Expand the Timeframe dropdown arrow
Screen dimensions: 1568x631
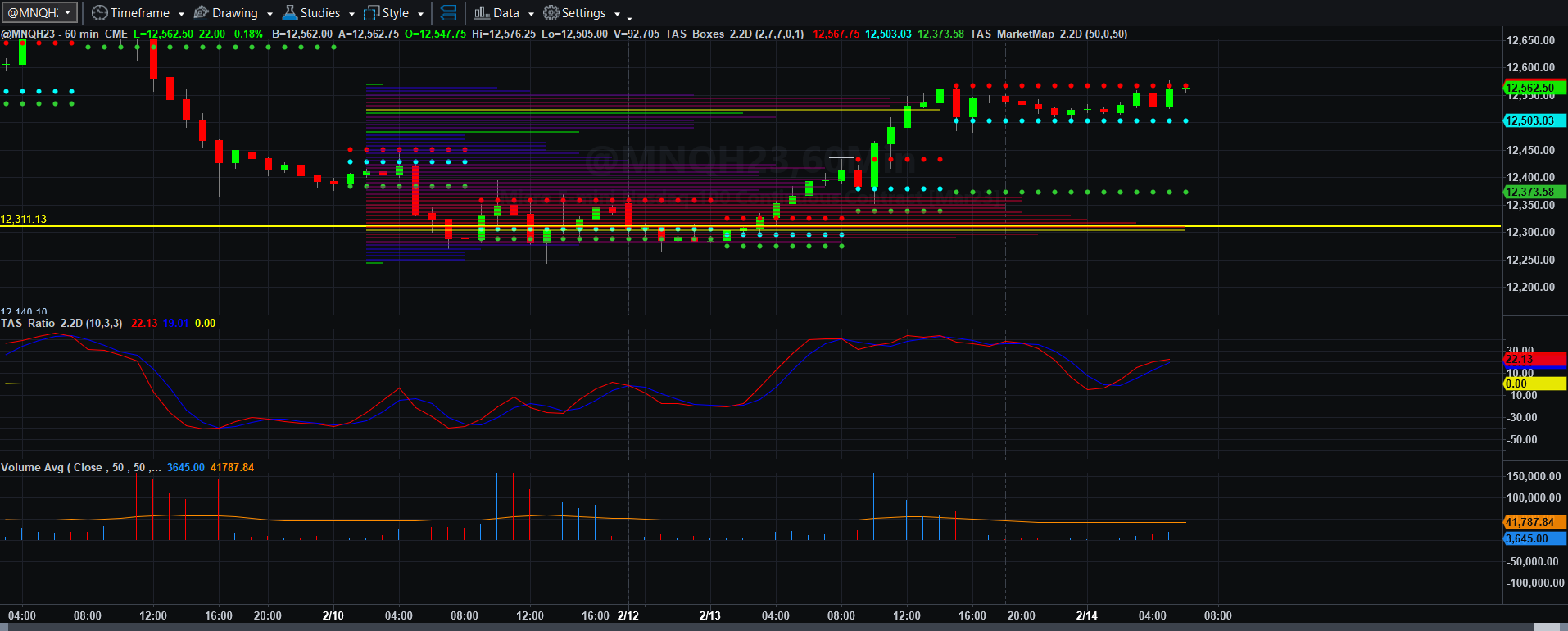(x=181, y=14)
